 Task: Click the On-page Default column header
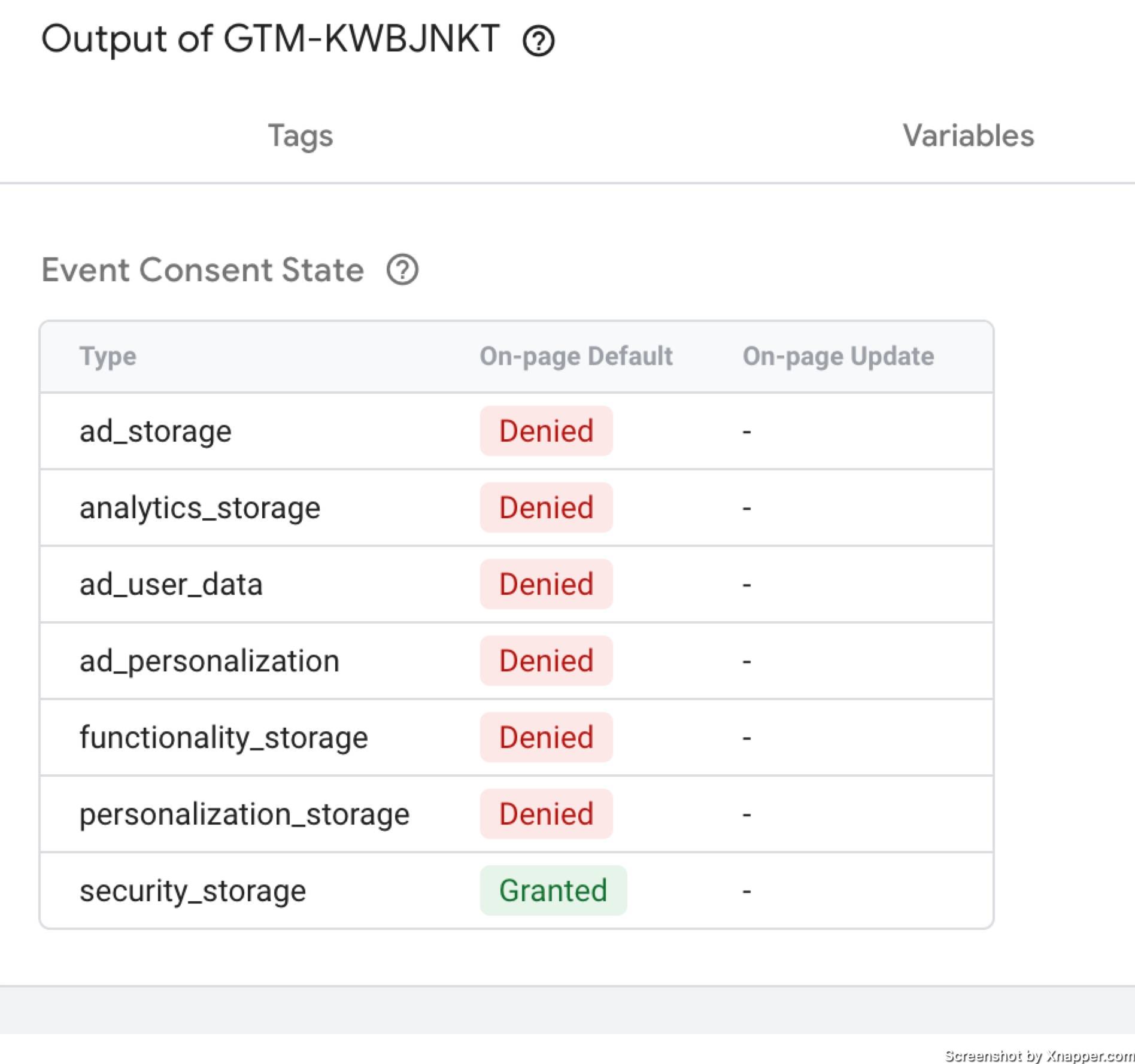point(576,357)
